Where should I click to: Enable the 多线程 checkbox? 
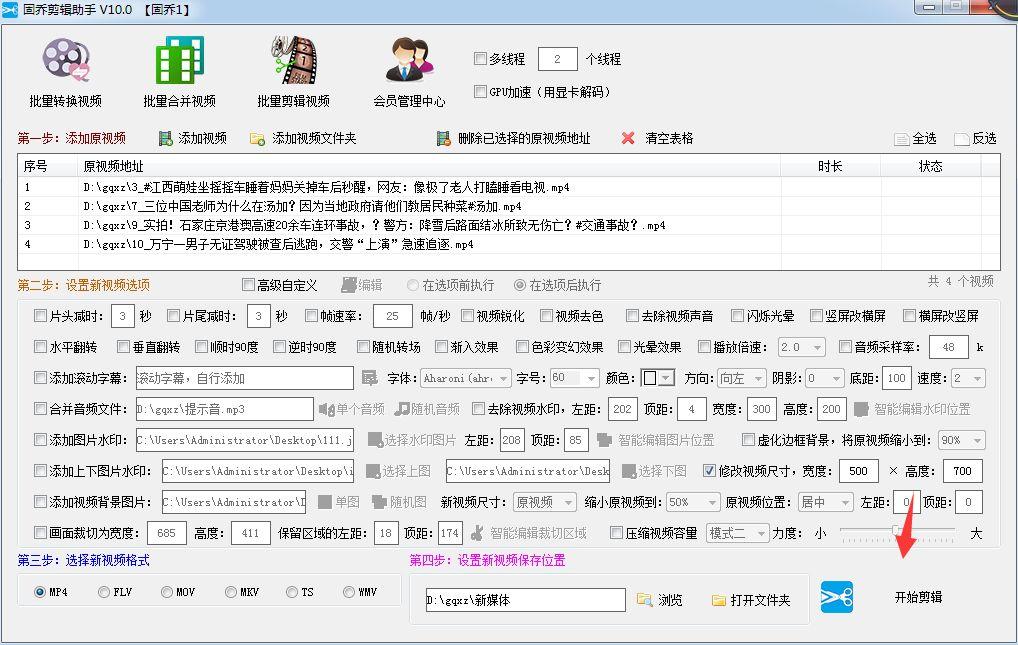(x=480, y=59)
